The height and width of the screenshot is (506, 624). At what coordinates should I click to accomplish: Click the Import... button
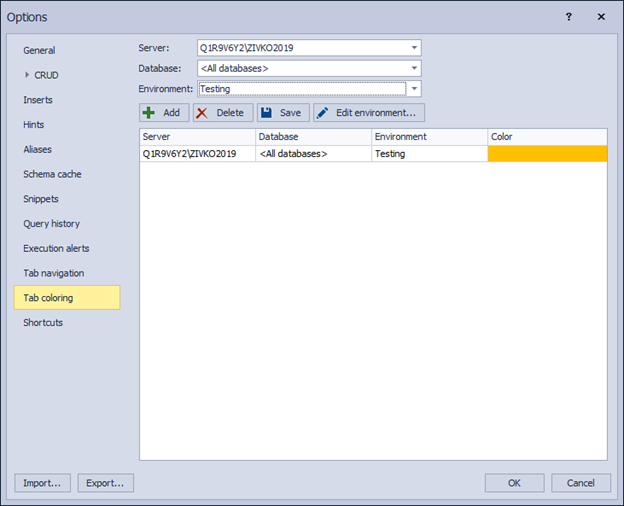click(43, 483)
